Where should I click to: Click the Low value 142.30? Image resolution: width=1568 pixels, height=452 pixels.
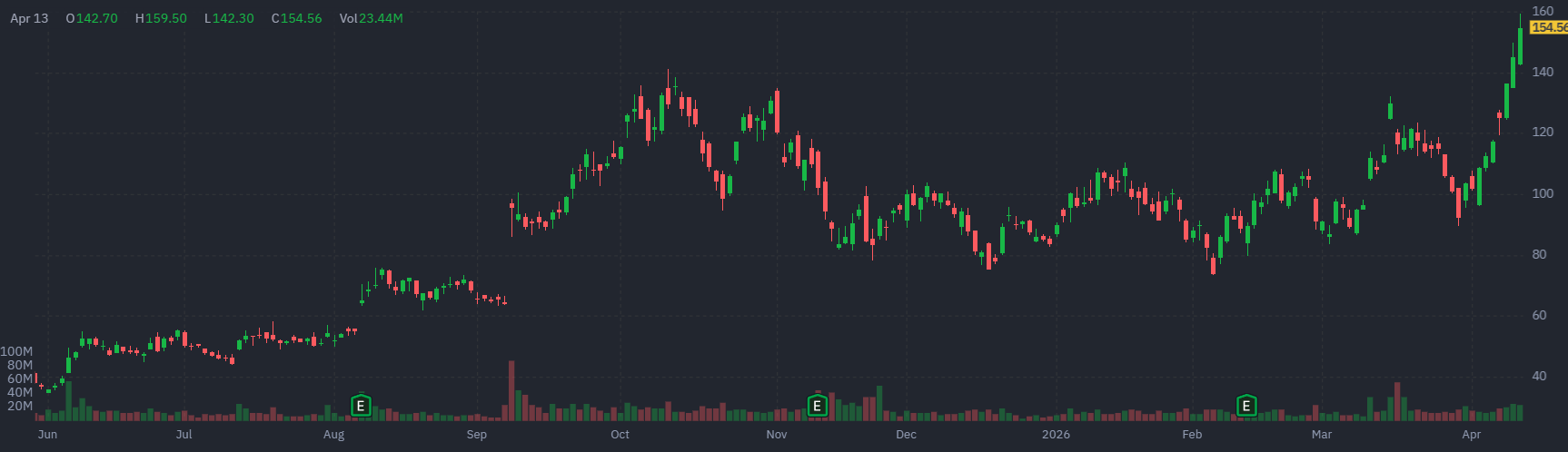pyautogui.click(x=233, y=18)
